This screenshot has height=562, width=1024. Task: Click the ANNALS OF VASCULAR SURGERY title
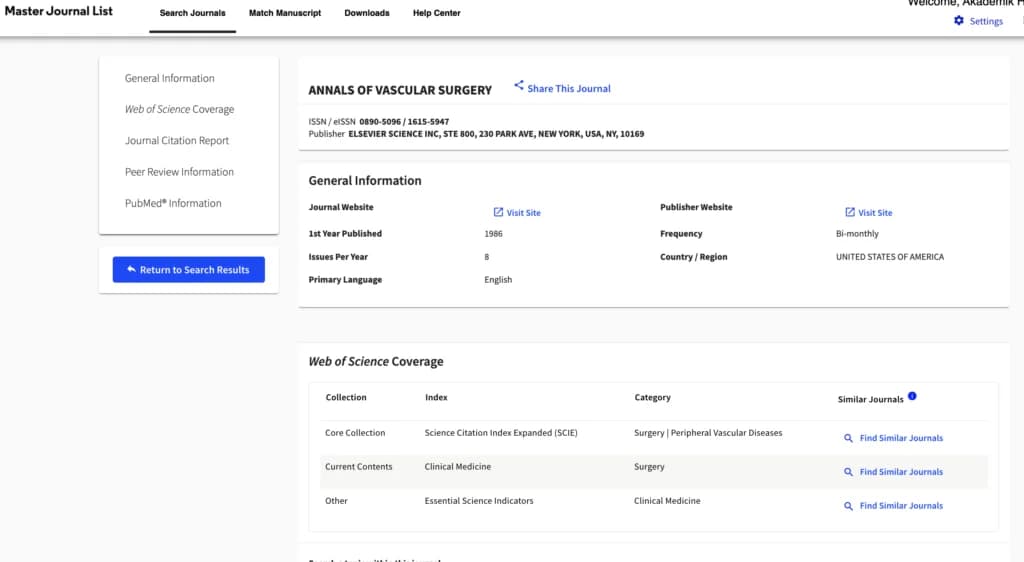[x=400, y=90]
